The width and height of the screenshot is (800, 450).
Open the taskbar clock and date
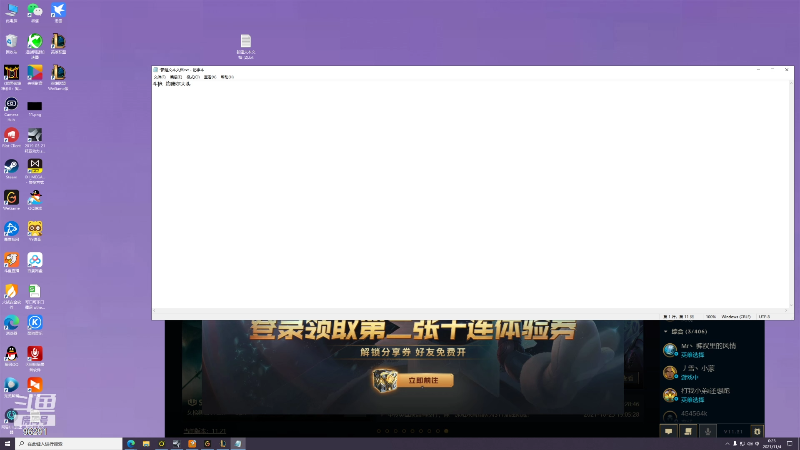click(771, 444)
